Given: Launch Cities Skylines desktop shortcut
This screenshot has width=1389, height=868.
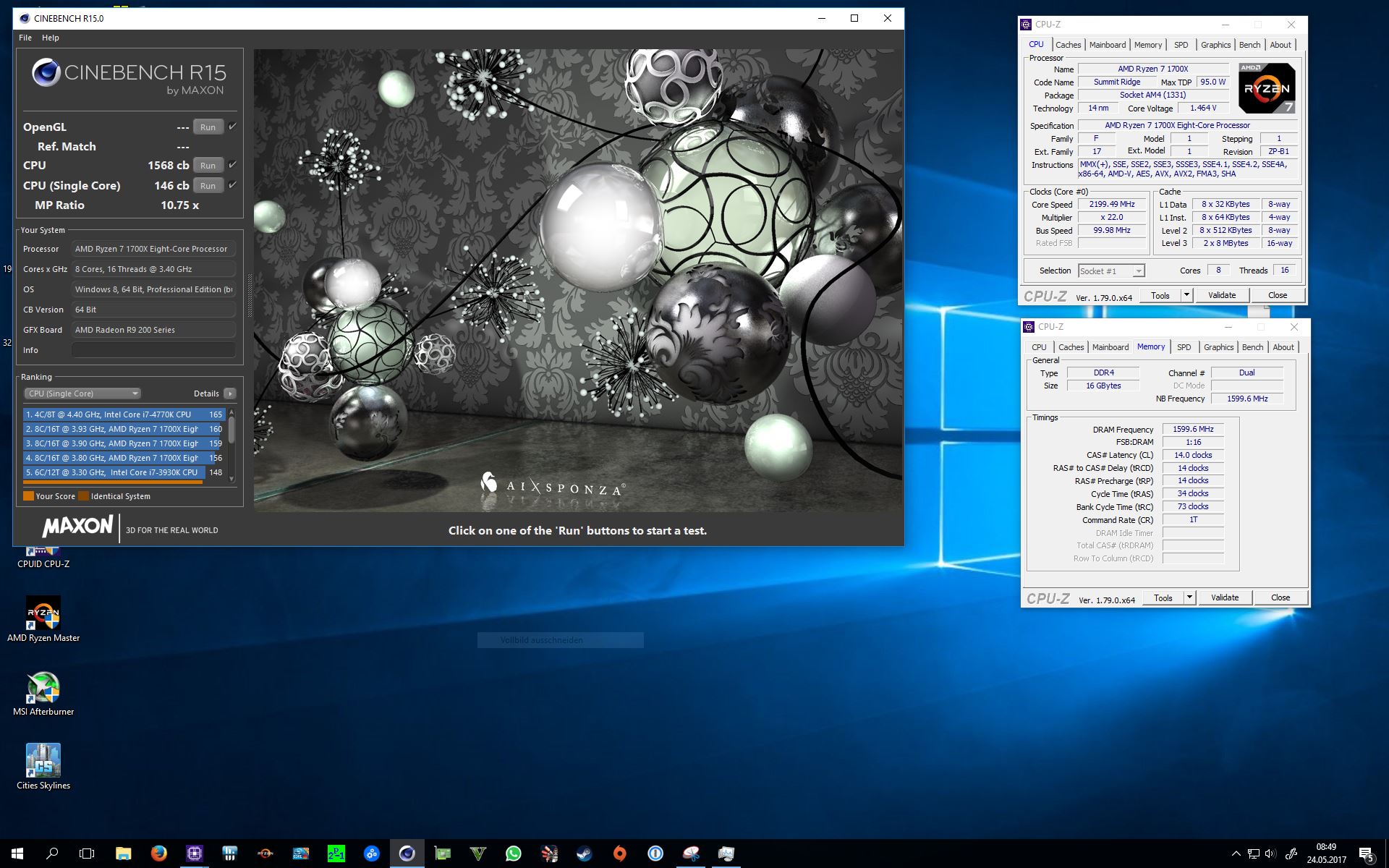Looking at the screenshot, I should pos(43,762).
